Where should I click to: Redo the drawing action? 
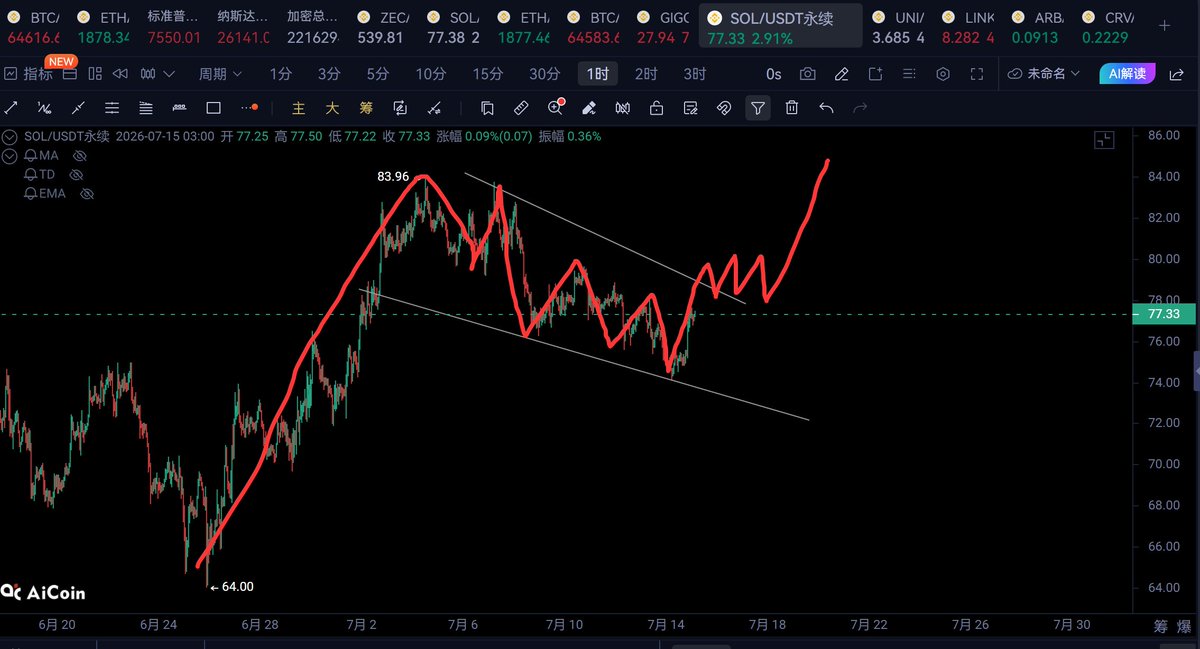point(860,108)
